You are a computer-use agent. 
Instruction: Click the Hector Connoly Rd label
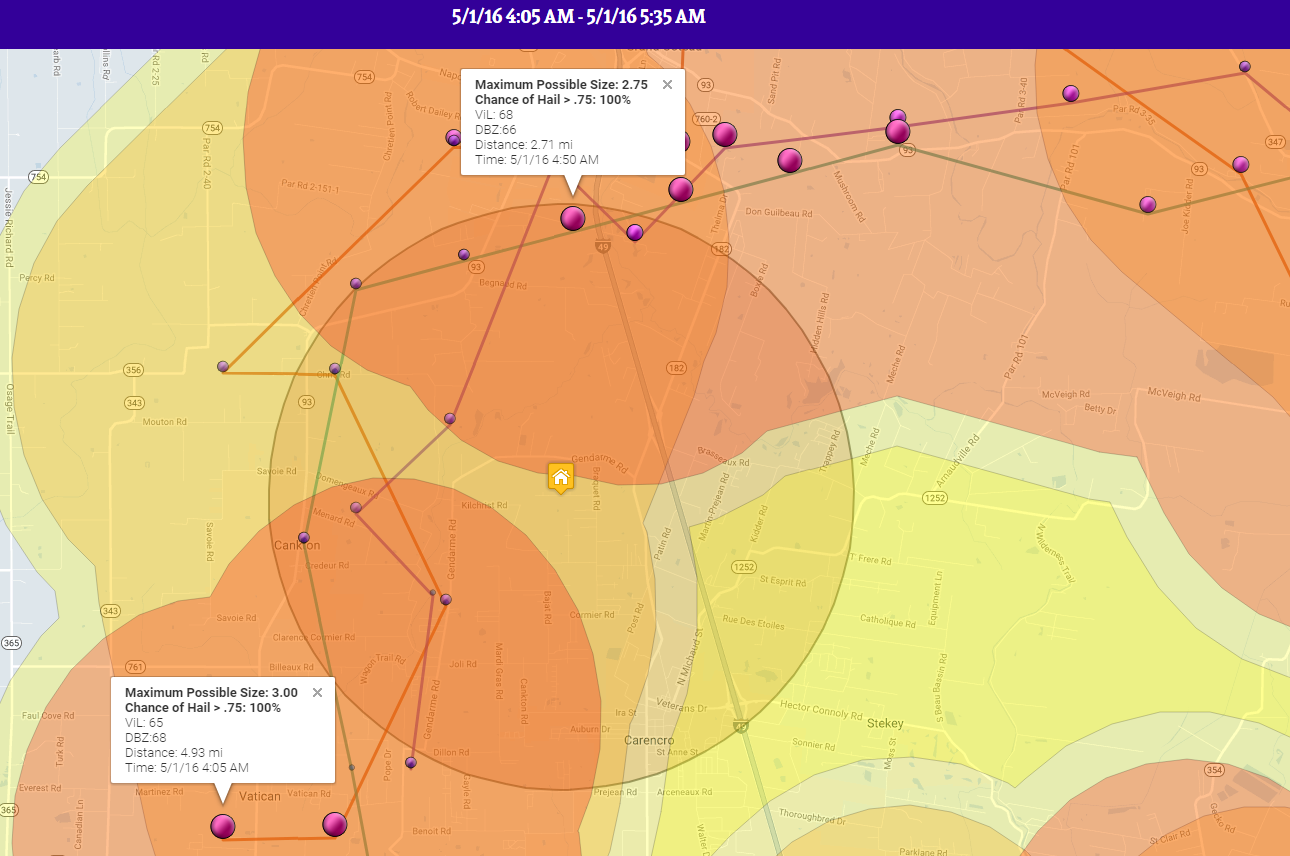pos(821,710)
